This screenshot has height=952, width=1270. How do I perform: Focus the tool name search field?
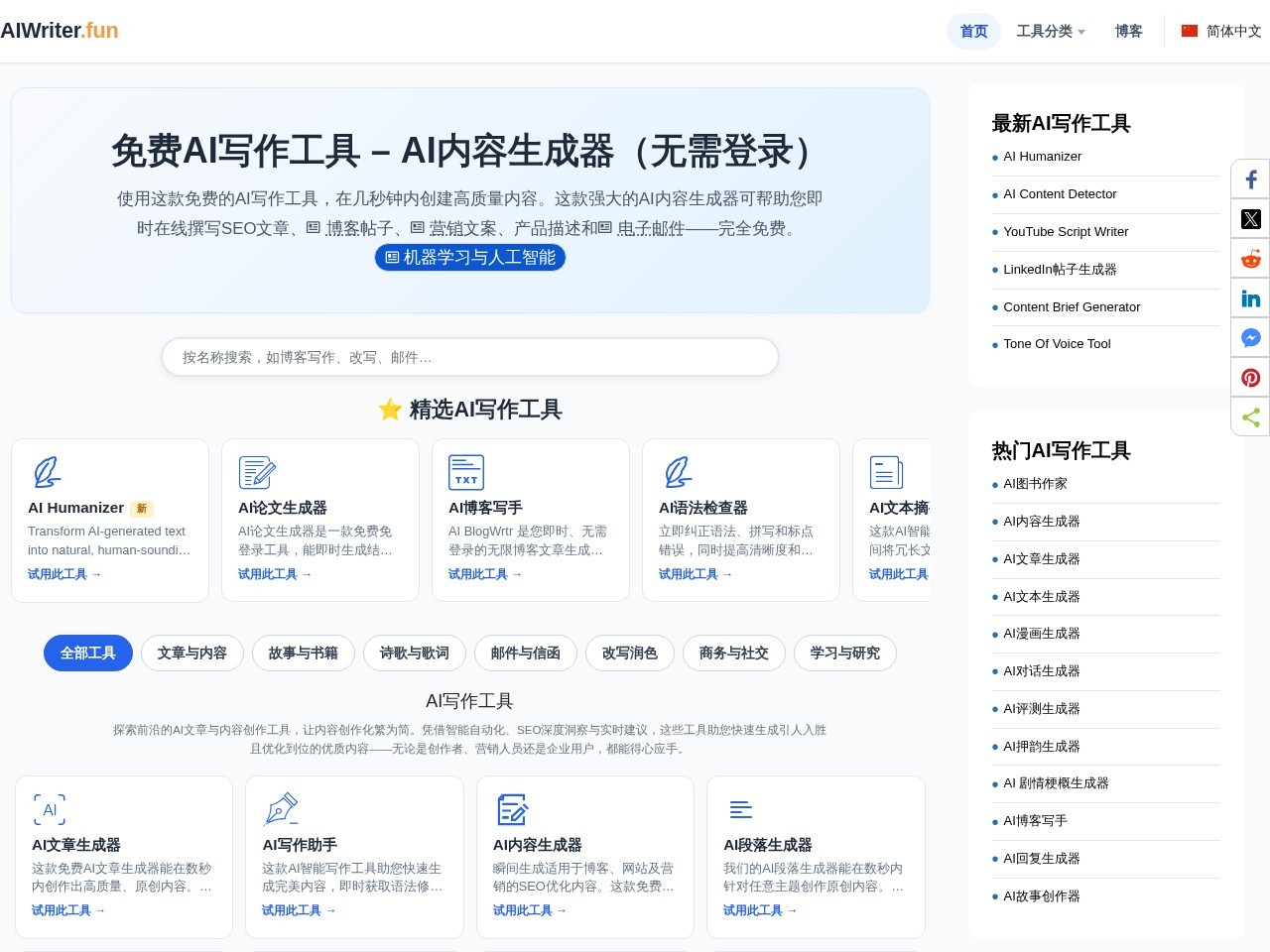click(x=470, y=357)
